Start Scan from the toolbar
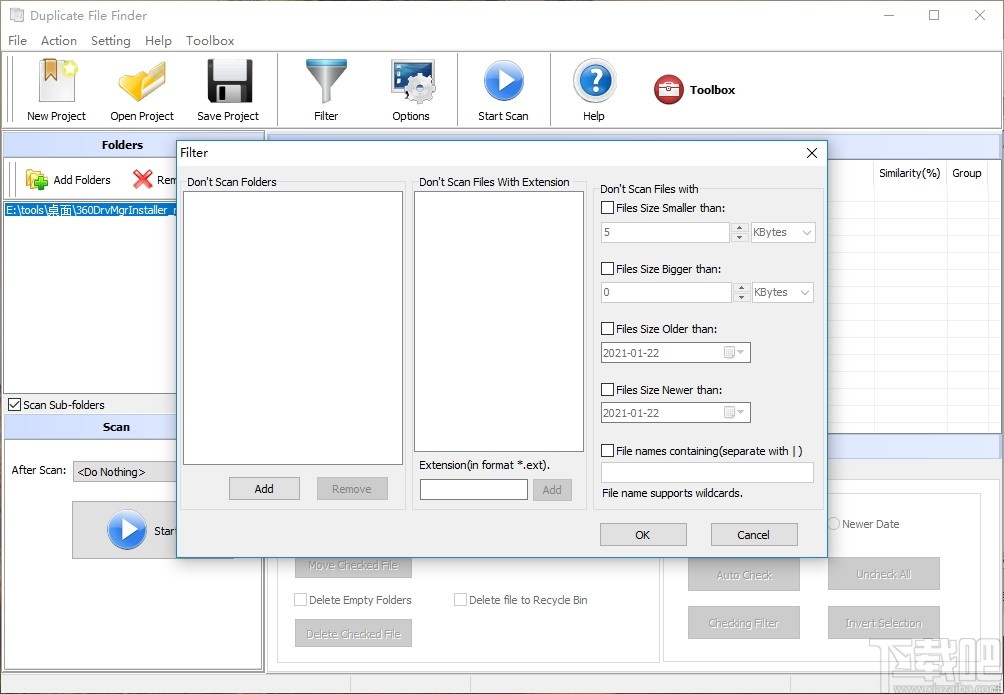This screenshot has height=694, width=1004. pyautogui.click(x=504, y=89)
